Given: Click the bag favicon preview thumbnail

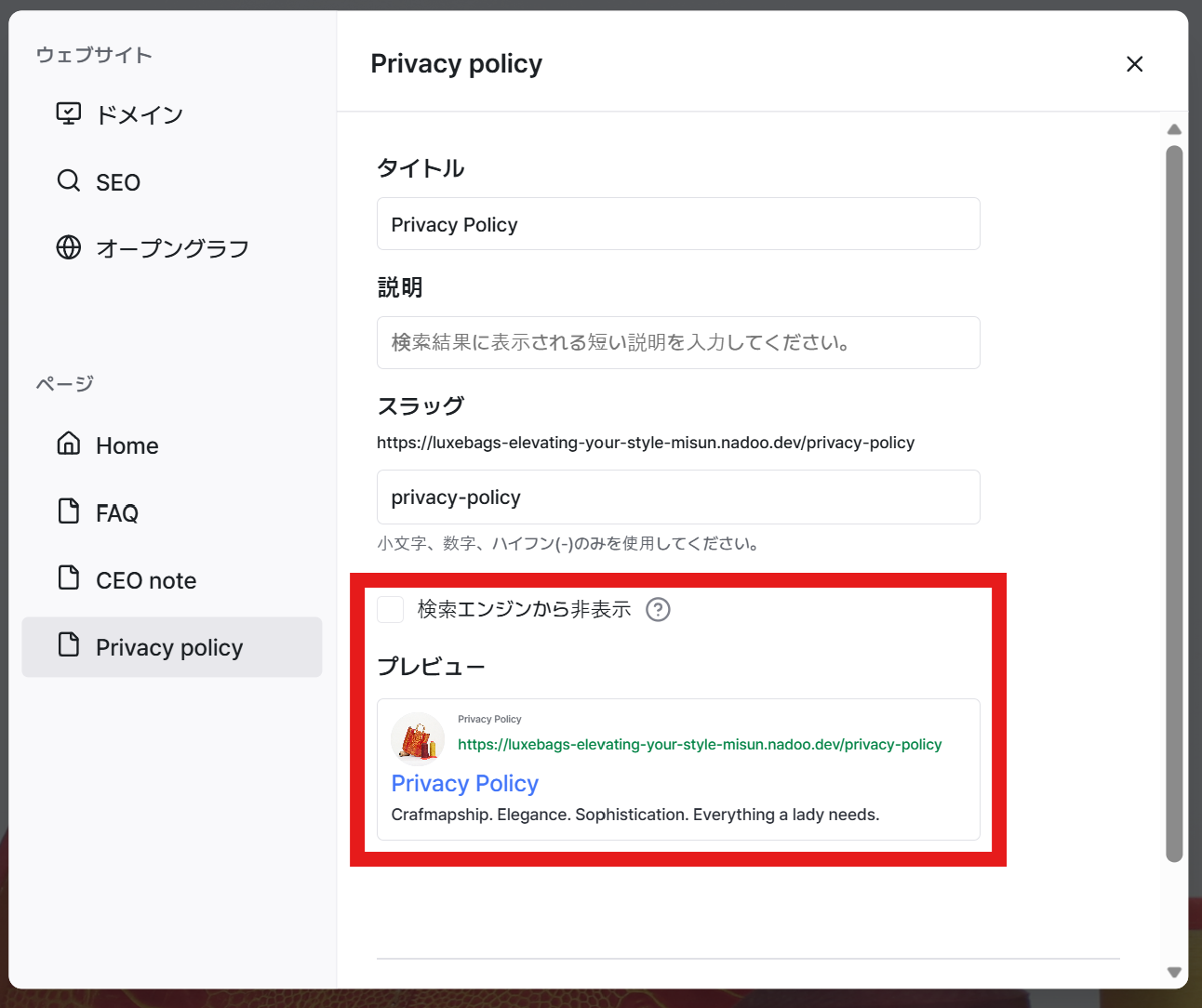Looking at the screenshot, I should (x=418, y=739).
